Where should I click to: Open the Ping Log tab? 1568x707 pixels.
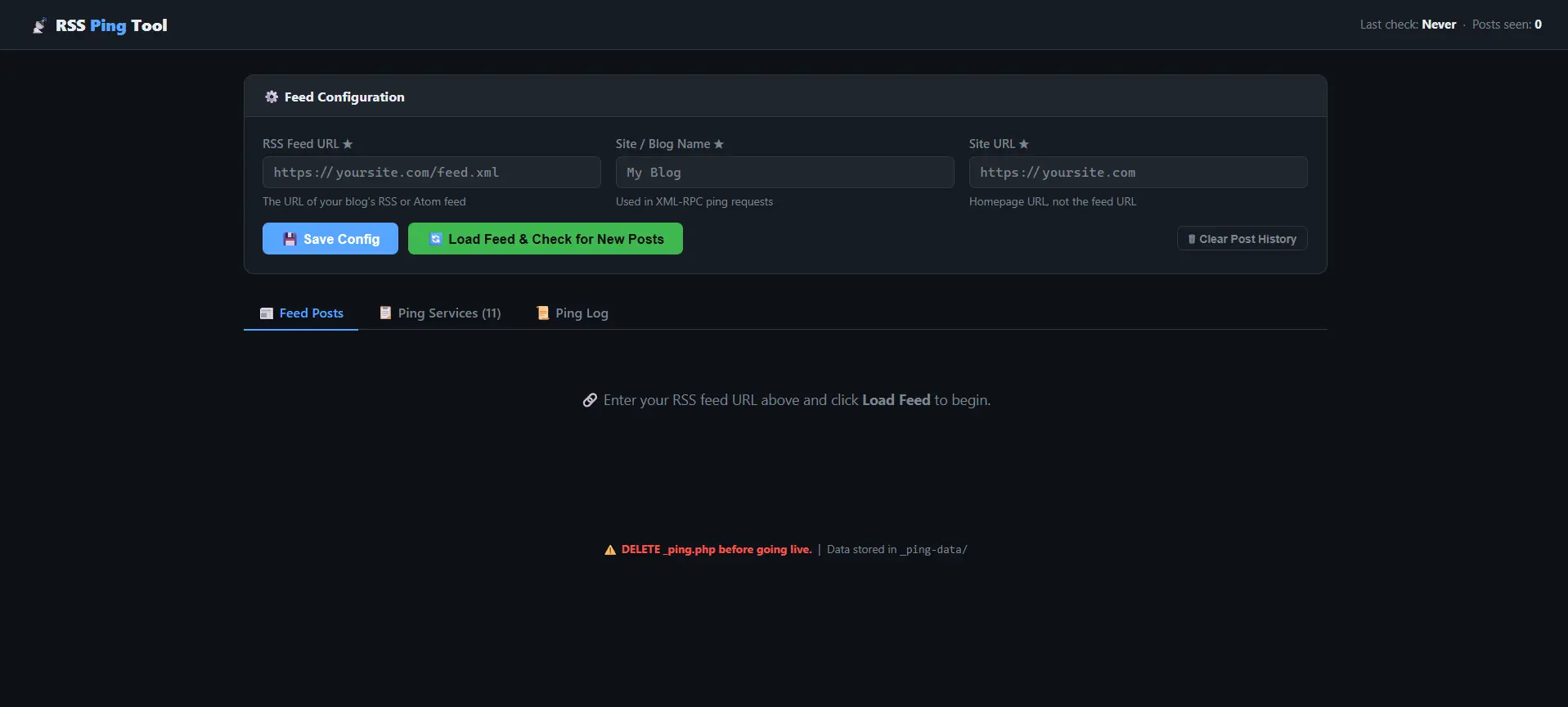[573, 313]
